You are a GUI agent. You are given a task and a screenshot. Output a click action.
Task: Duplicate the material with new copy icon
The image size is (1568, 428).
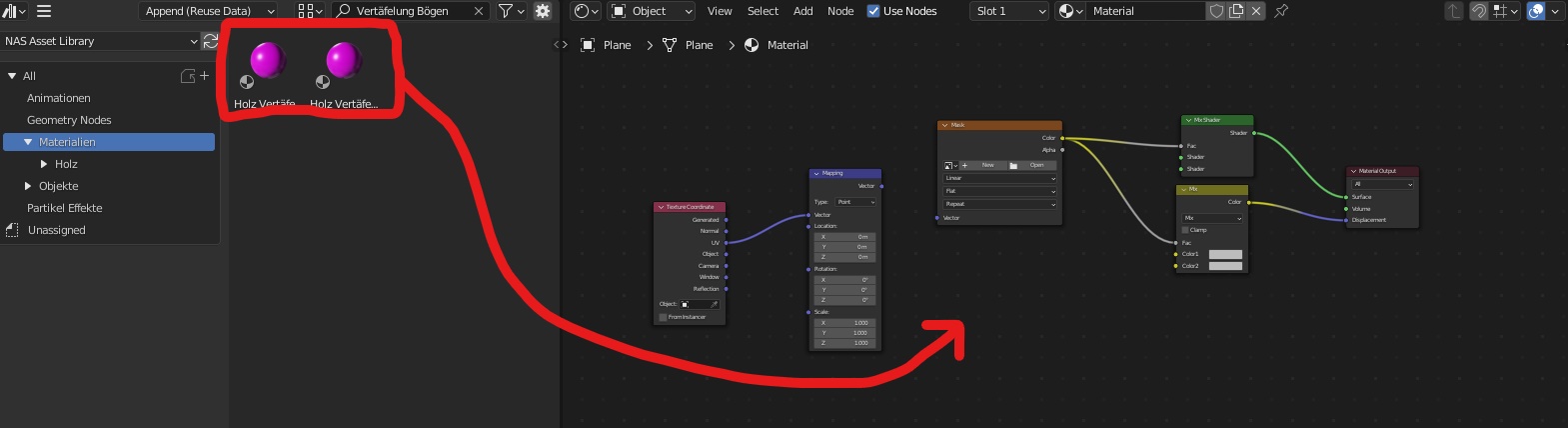(x=1236, y=11)
